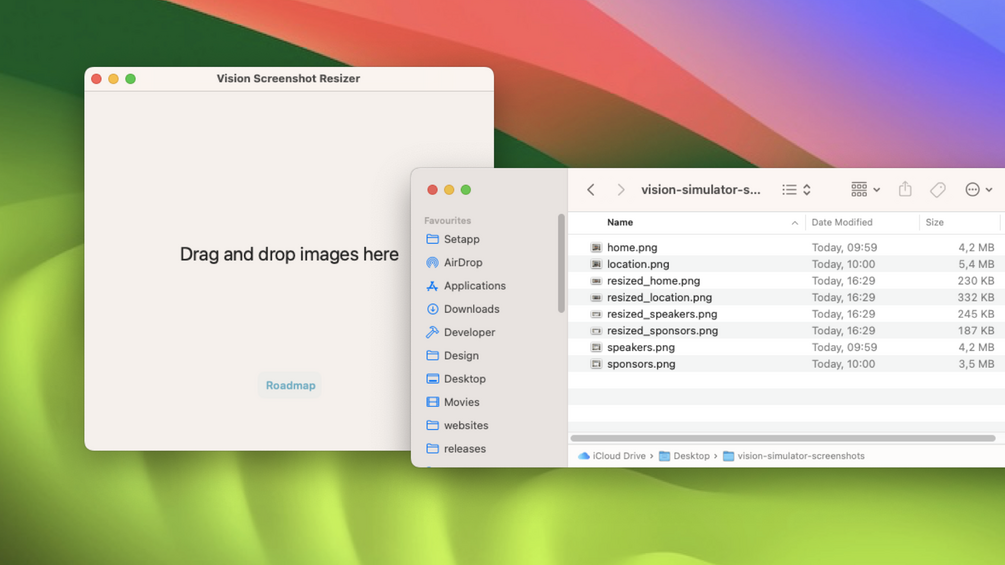Open releases folder in the Finder sidebar
1005x565 pixels.
click(x=456, y=448)
